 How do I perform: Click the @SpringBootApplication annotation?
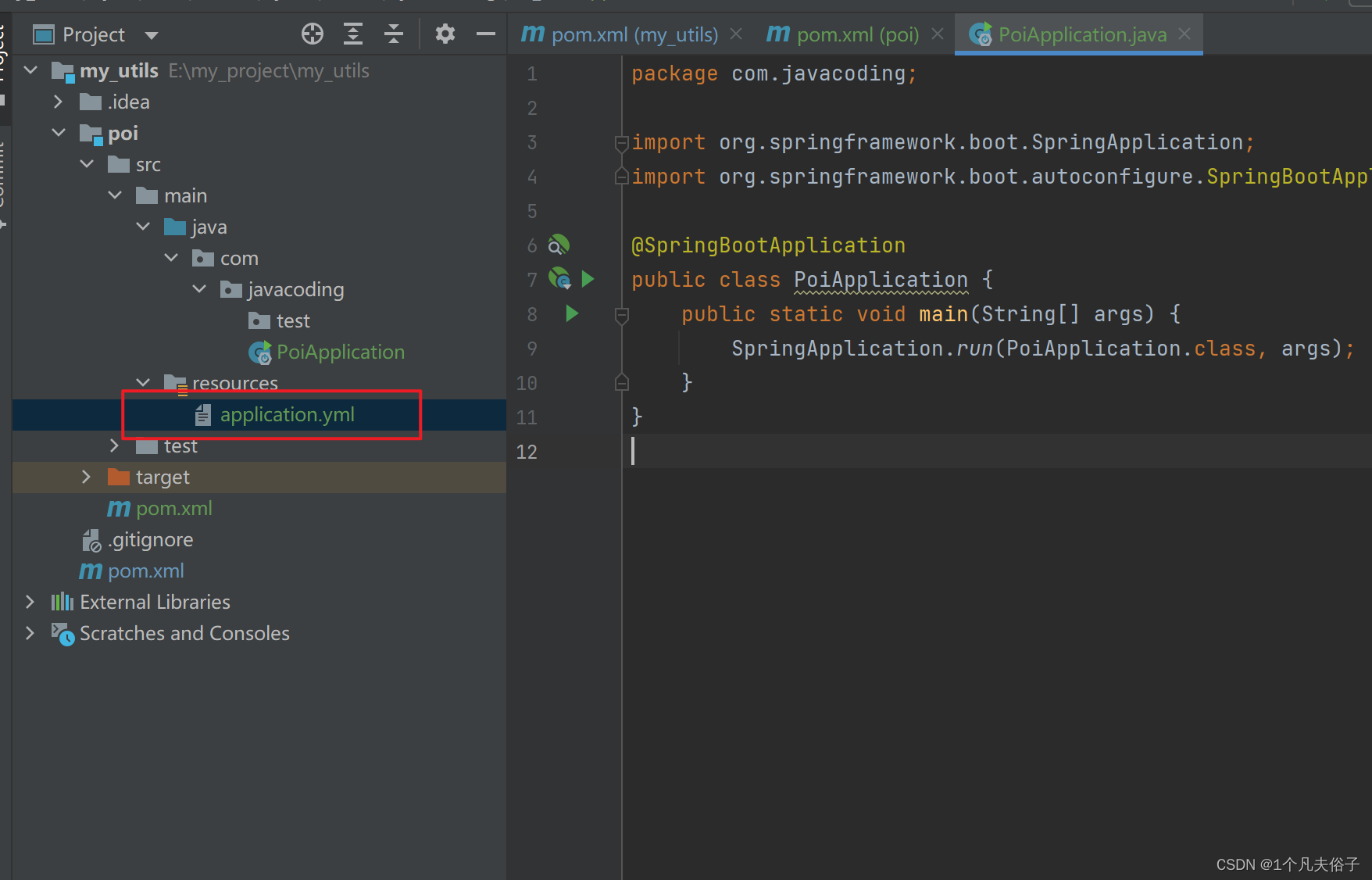coord(768,245)
